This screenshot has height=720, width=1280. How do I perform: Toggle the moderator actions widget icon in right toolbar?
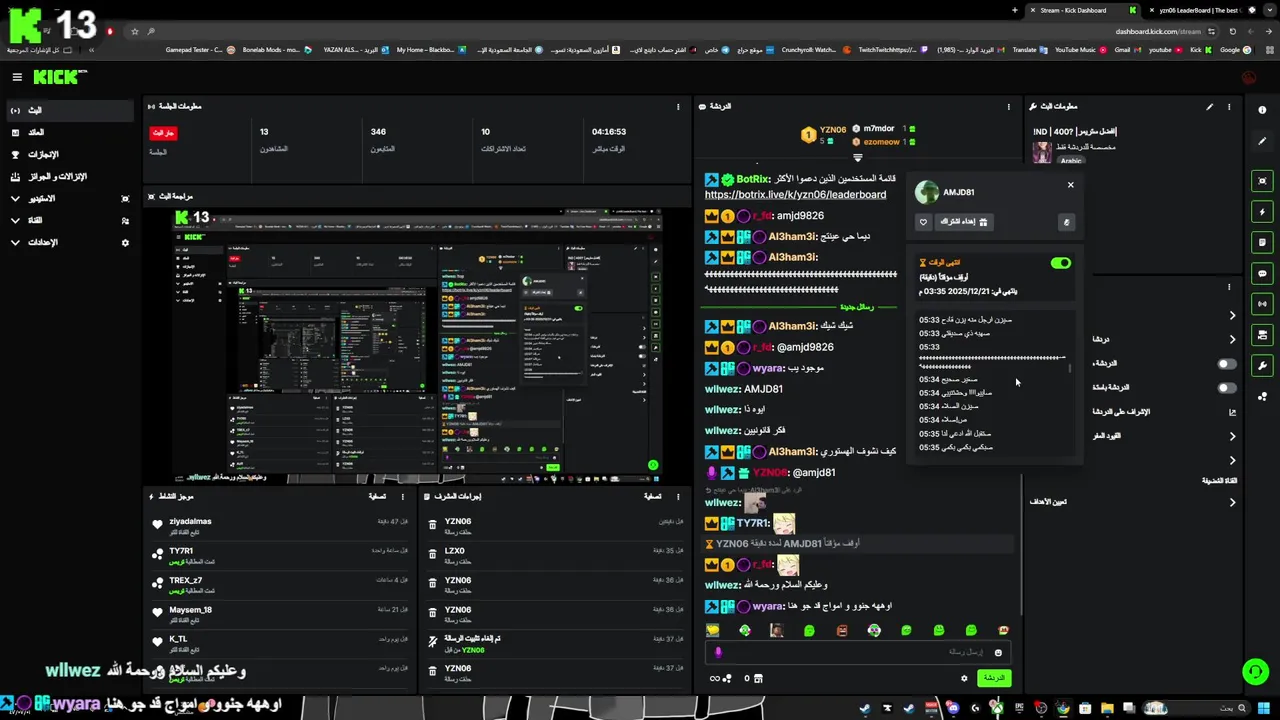[x=1262, y=335]
